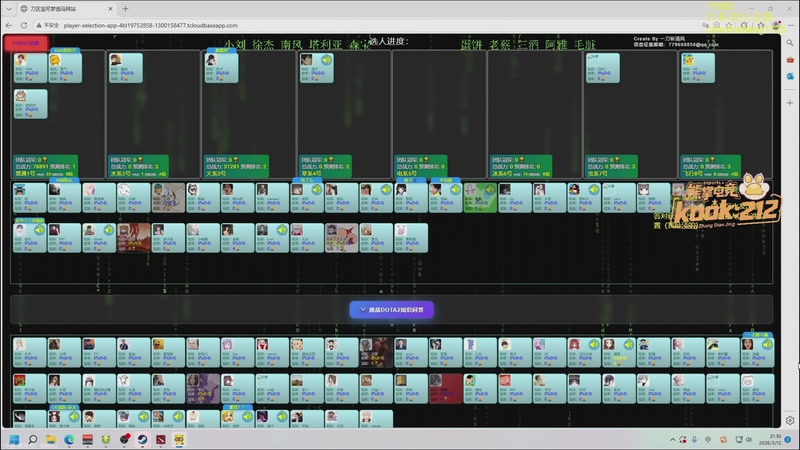Image resolution: width=800 pixels, height=450 pixels.
Task: Reload the page with the refresh icon
Action: pos(23,25)
